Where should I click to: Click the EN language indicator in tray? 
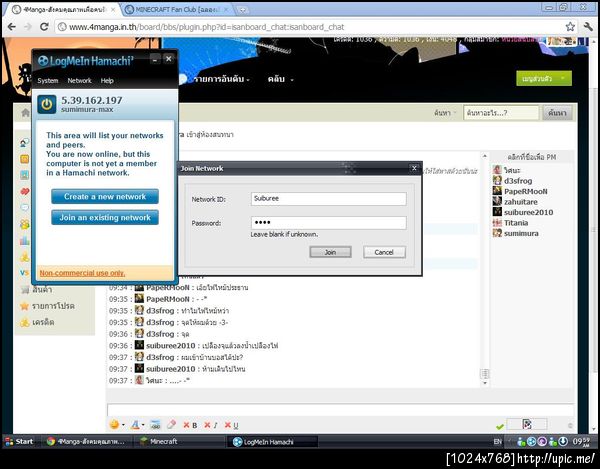pyautogui.click(x=497, y=441)
